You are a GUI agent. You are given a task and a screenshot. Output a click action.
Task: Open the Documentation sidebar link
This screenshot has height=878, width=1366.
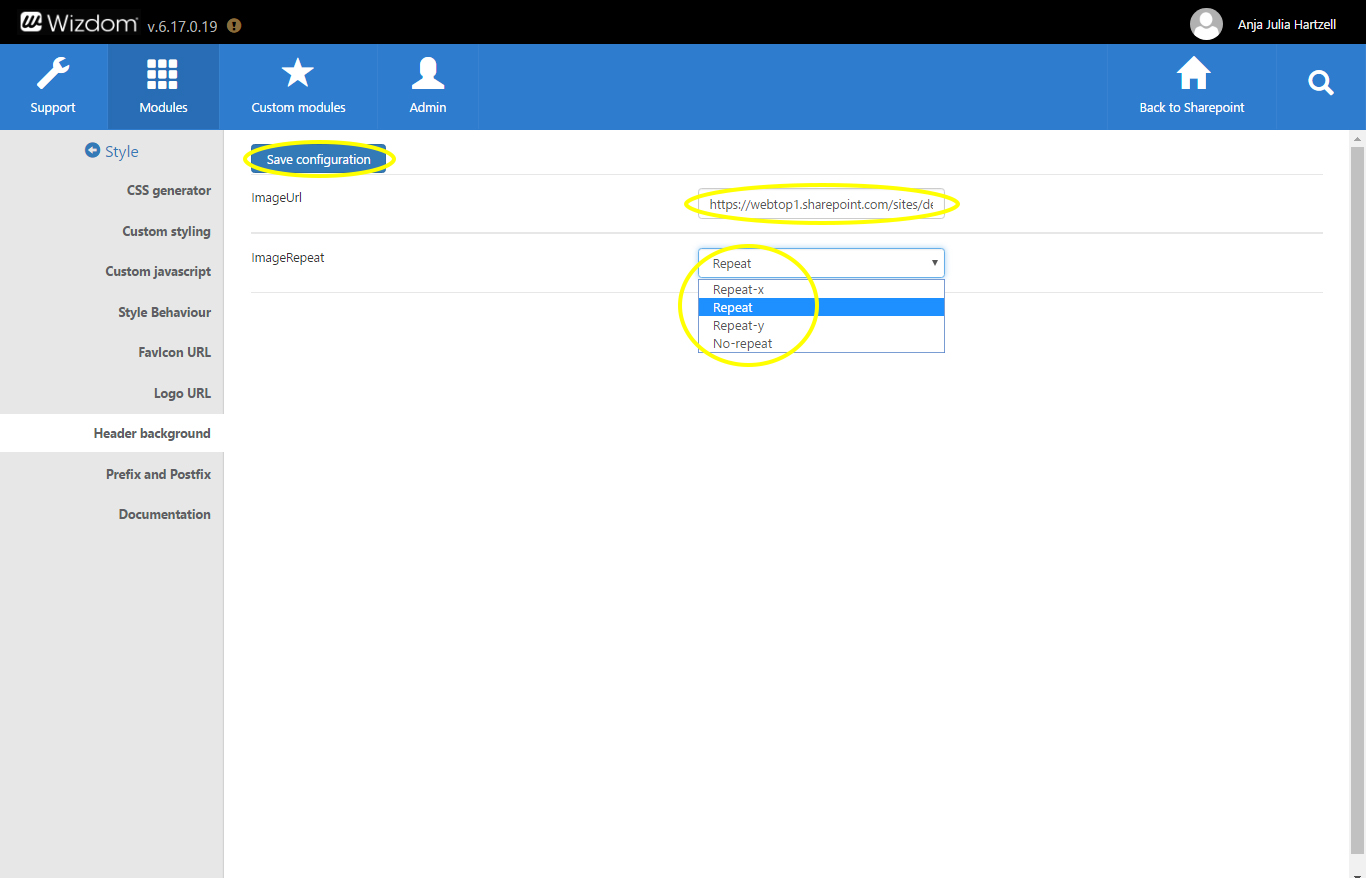(x=164, y=514)
